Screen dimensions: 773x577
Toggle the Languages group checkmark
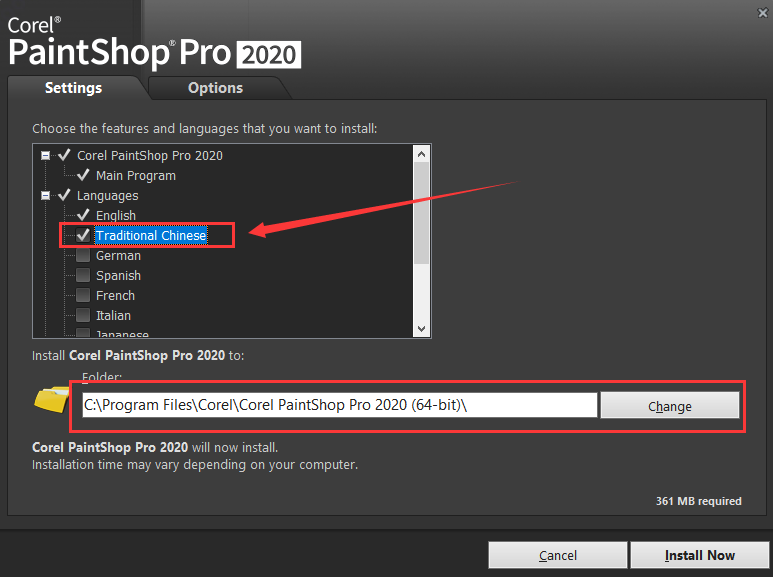64,195
